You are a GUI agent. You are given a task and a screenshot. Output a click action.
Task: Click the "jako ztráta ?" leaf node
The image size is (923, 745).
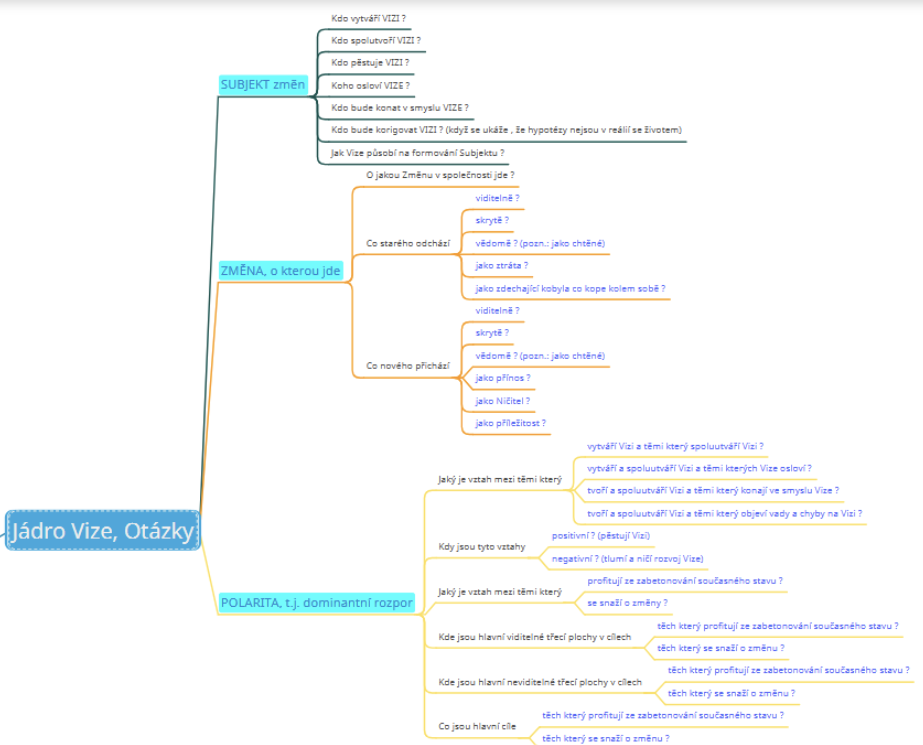502,266
